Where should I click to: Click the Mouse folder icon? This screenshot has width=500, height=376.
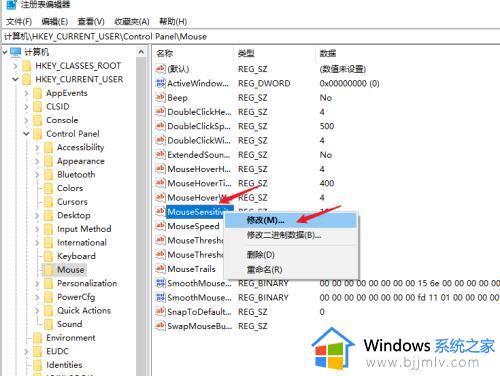coord(49,270)
